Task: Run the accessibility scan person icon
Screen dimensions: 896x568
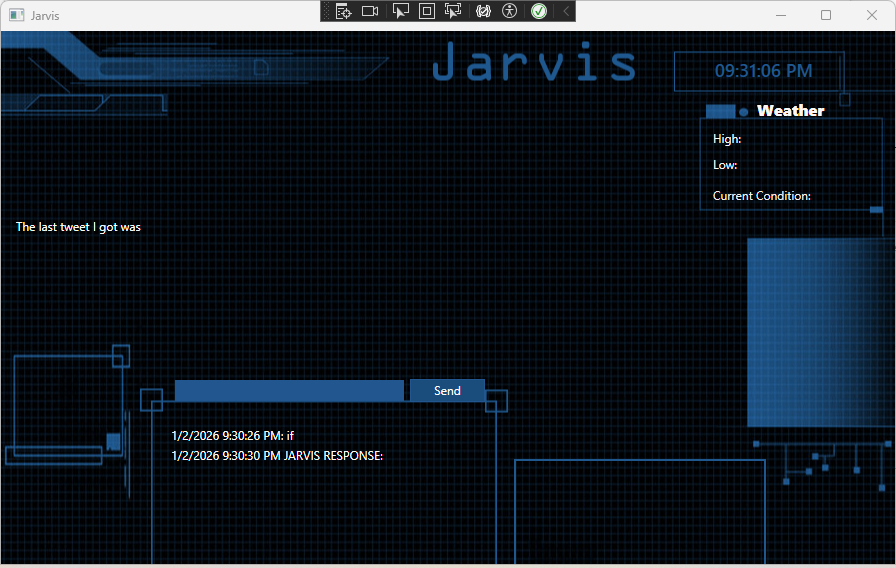Action: click(x=510, y=11)
